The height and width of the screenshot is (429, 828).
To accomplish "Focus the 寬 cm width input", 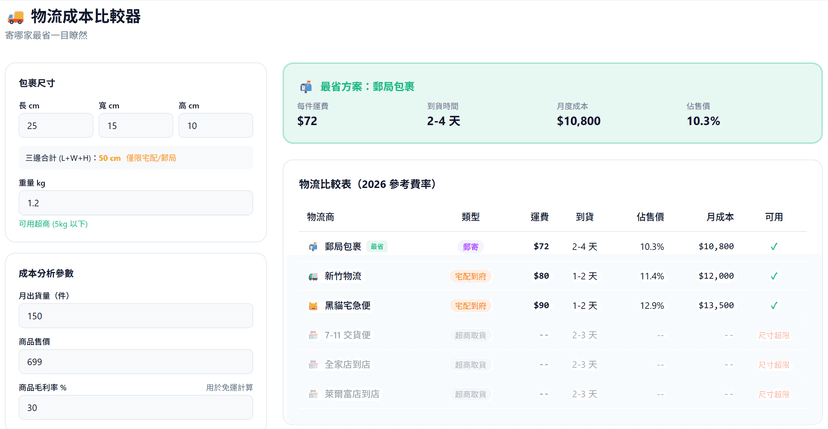I will (136, 126).
